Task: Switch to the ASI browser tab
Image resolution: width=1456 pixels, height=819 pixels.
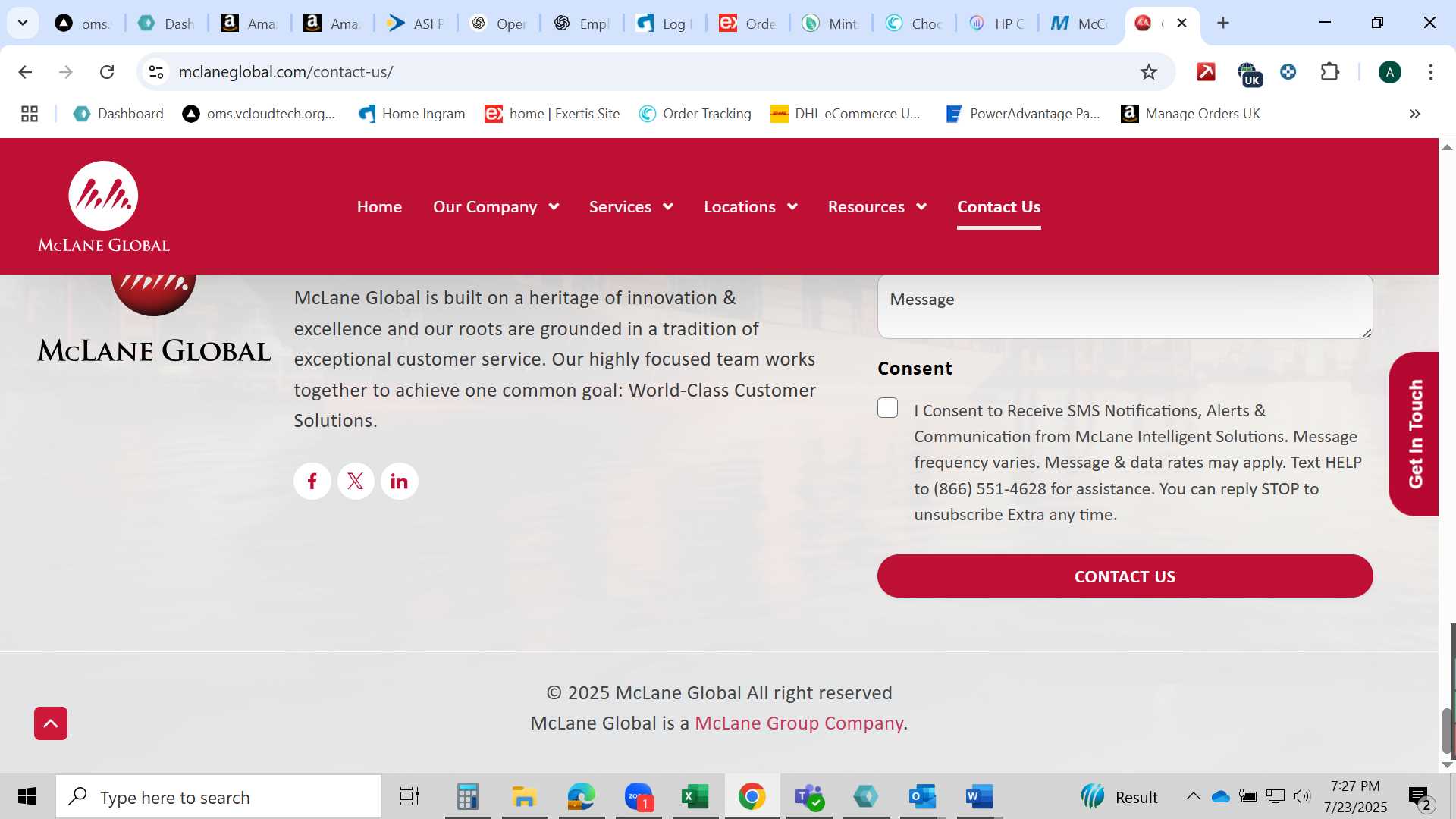Action: [416, 24]
